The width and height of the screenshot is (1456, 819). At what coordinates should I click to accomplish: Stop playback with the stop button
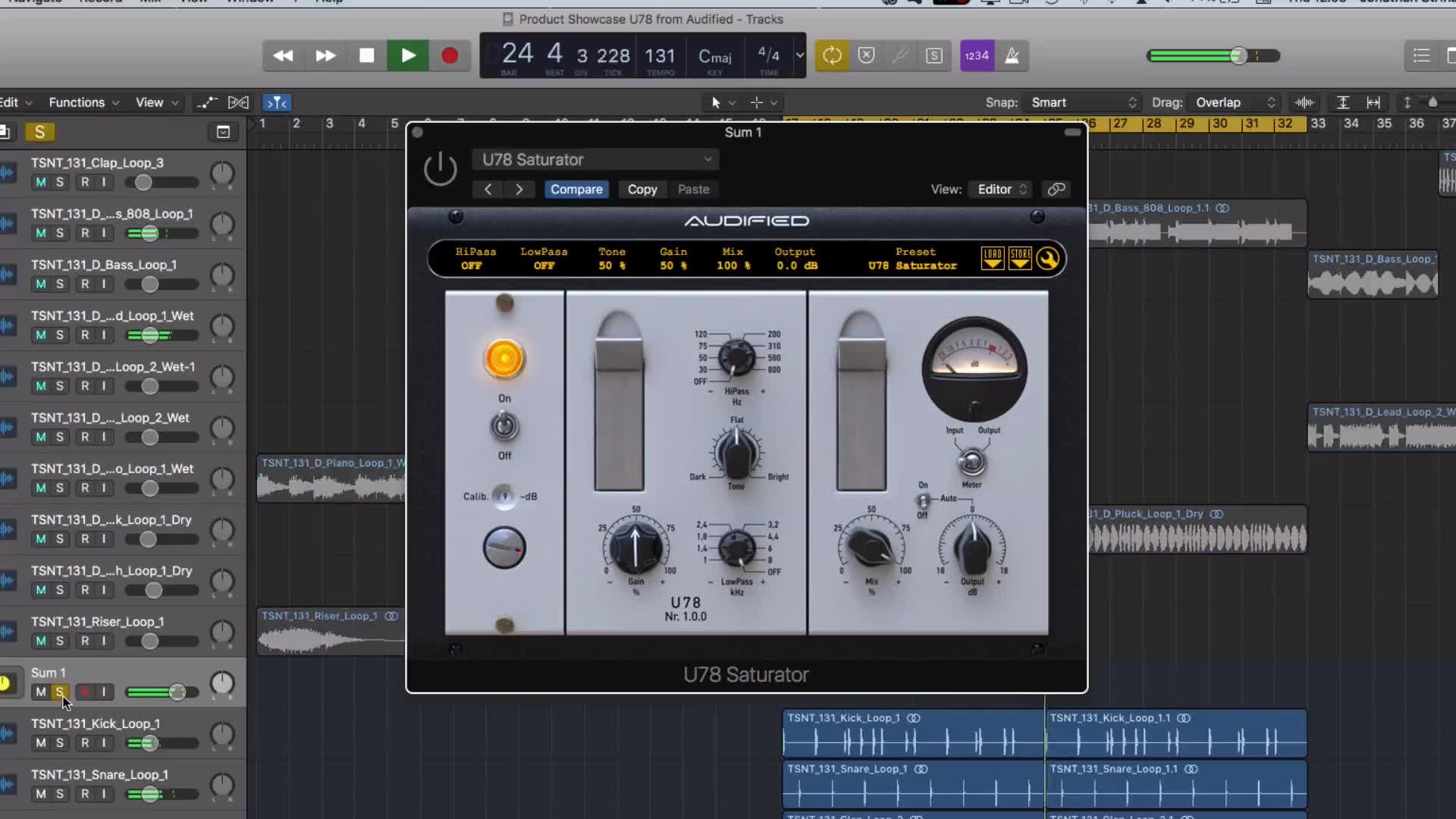(x=366, y=55)
